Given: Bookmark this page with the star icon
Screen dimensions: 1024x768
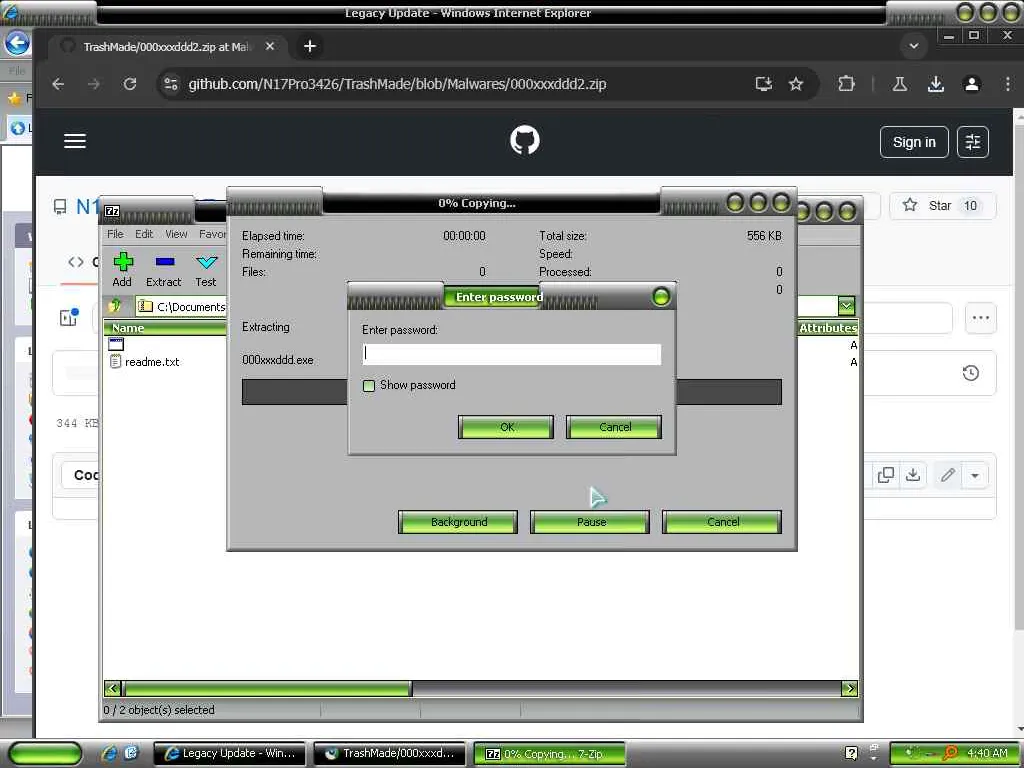Looking at the screenshot, I should tap(795, 84).
